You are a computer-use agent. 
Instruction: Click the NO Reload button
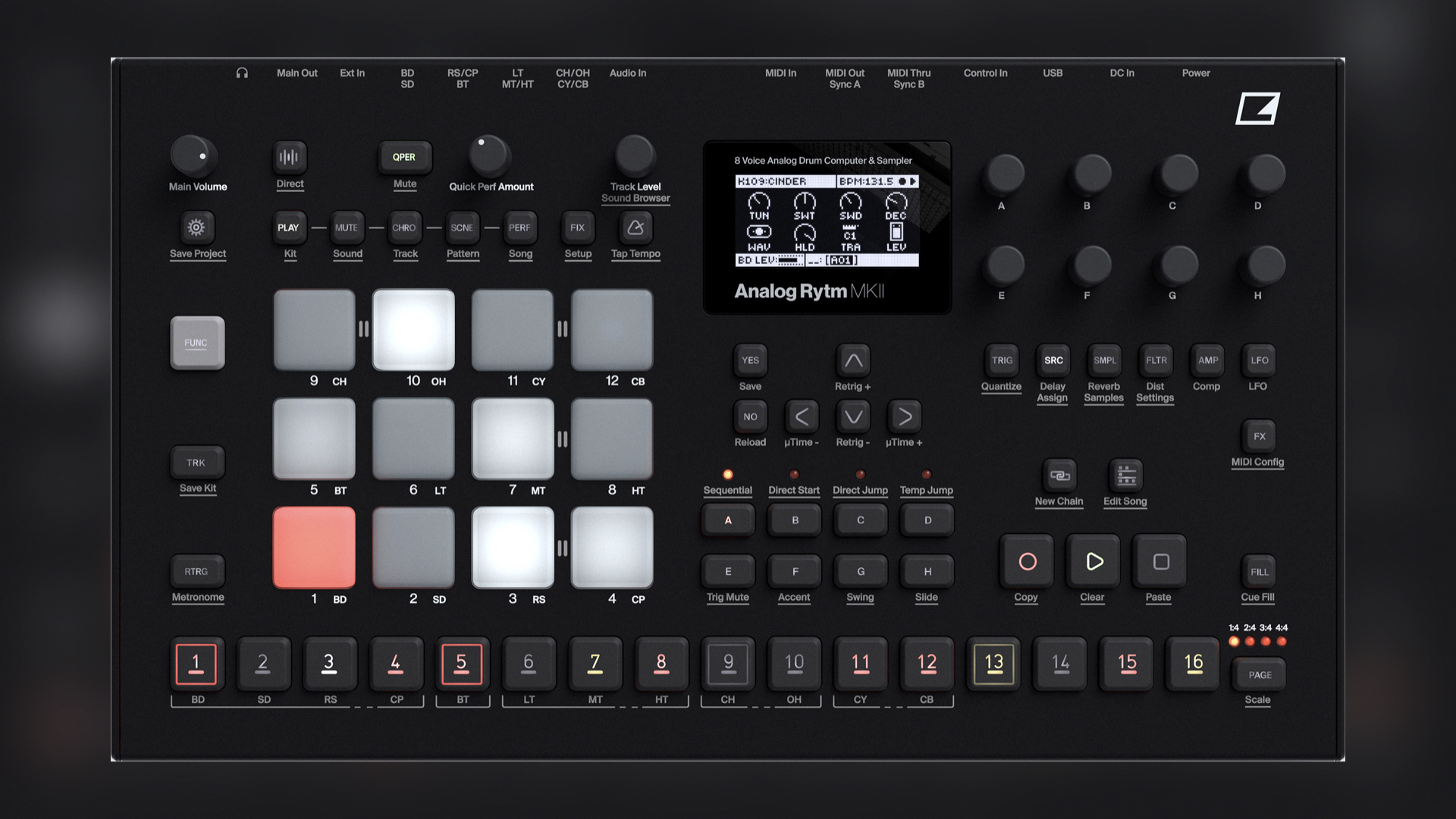pyautogui.click(x=750, y=416)
